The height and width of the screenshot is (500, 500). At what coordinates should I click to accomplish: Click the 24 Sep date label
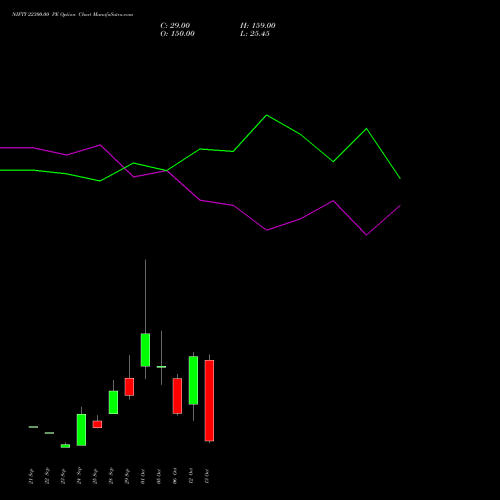click(79, 476)
